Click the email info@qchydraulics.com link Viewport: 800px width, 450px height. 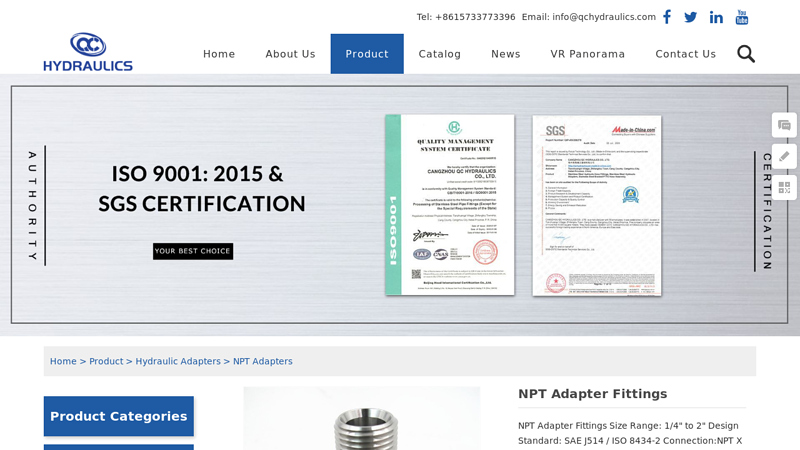pyautogui.click(x=604, y=17)
